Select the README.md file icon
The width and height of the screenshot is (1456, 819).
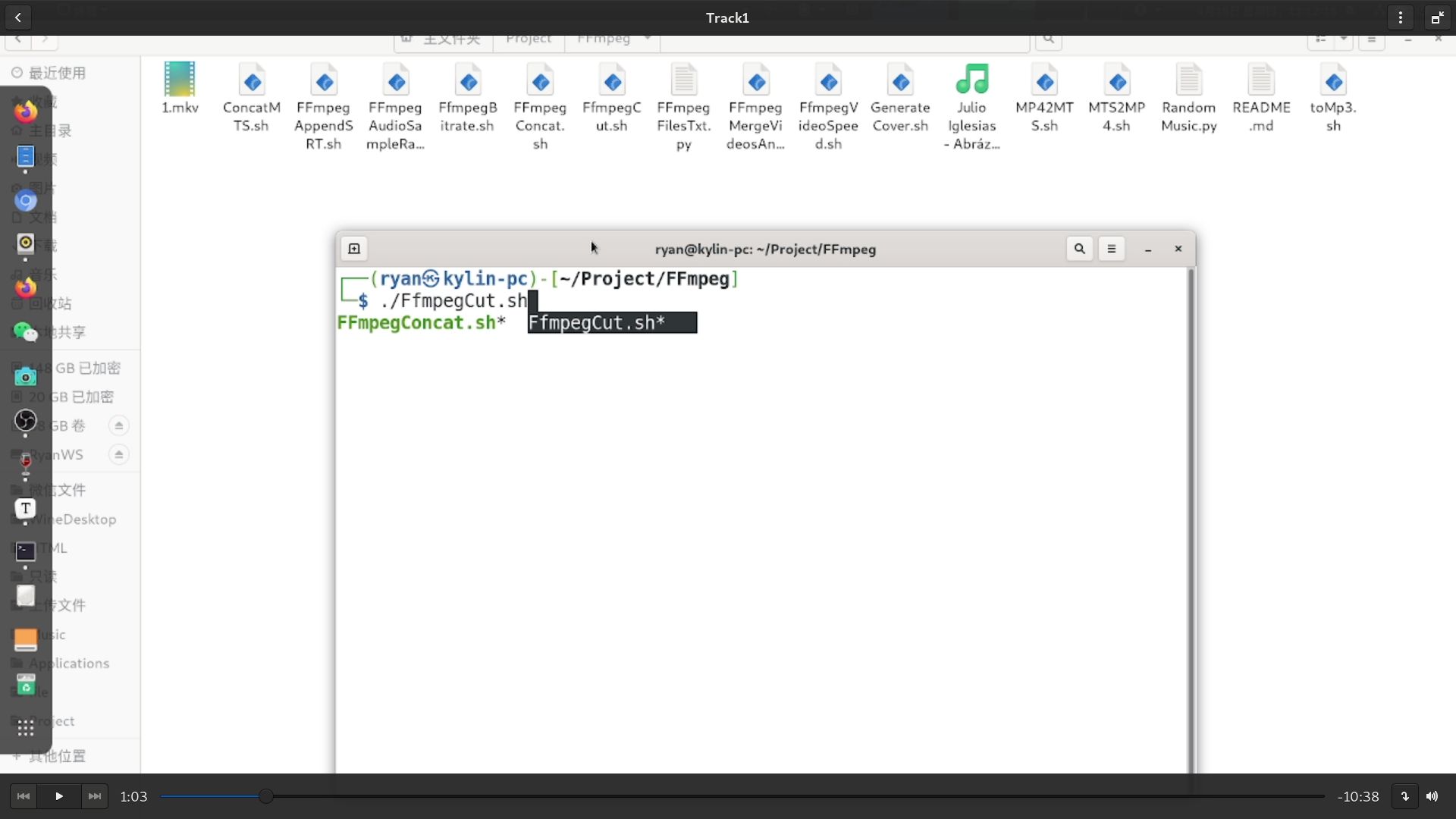pos(1261,80)
